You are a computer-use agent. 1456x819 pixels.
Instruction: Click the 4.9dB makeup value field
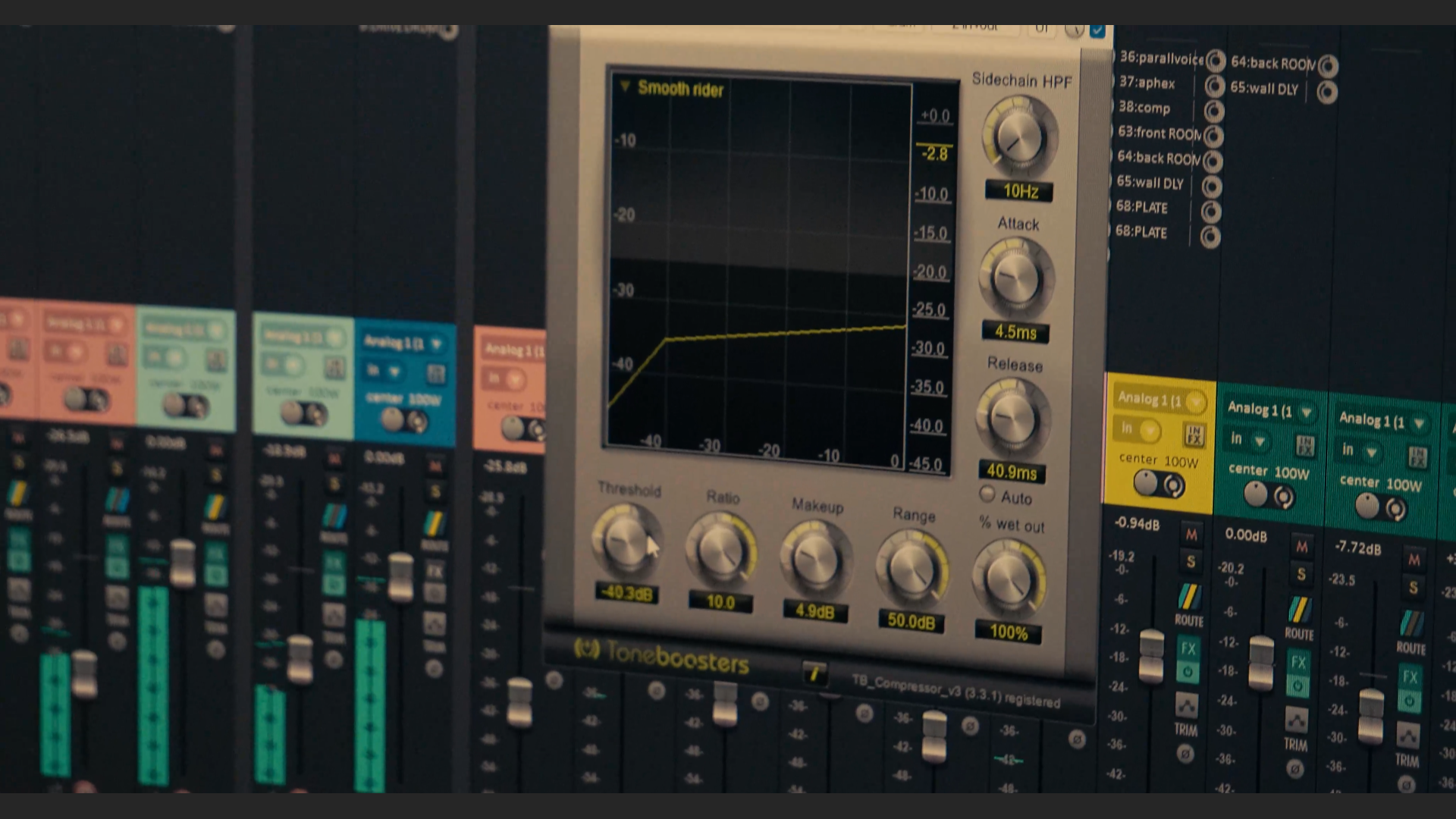pyautogui.click(x=815, y=611)
